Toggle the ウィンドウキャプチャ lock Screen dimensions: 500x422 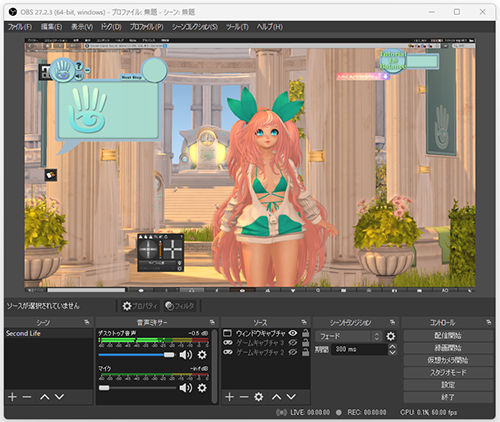tap(305, 333)
